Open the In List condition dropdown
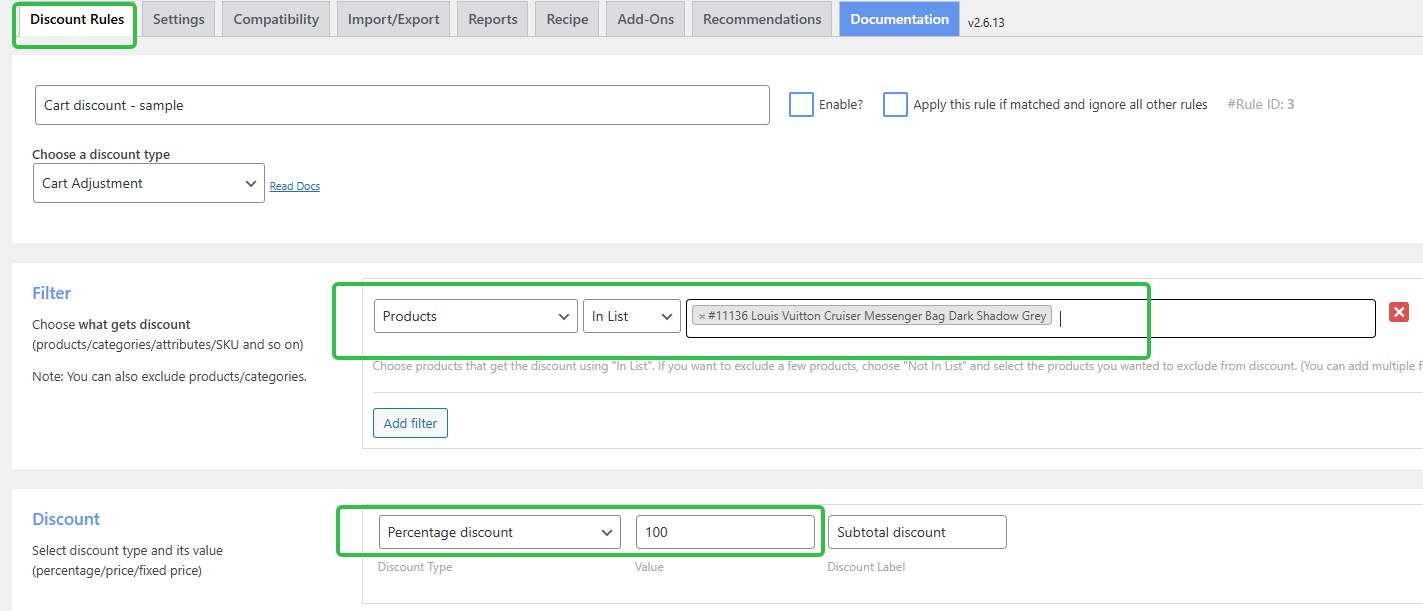Screen dimensions: 1423x611 pyautogui.click(x=631, y=315)
